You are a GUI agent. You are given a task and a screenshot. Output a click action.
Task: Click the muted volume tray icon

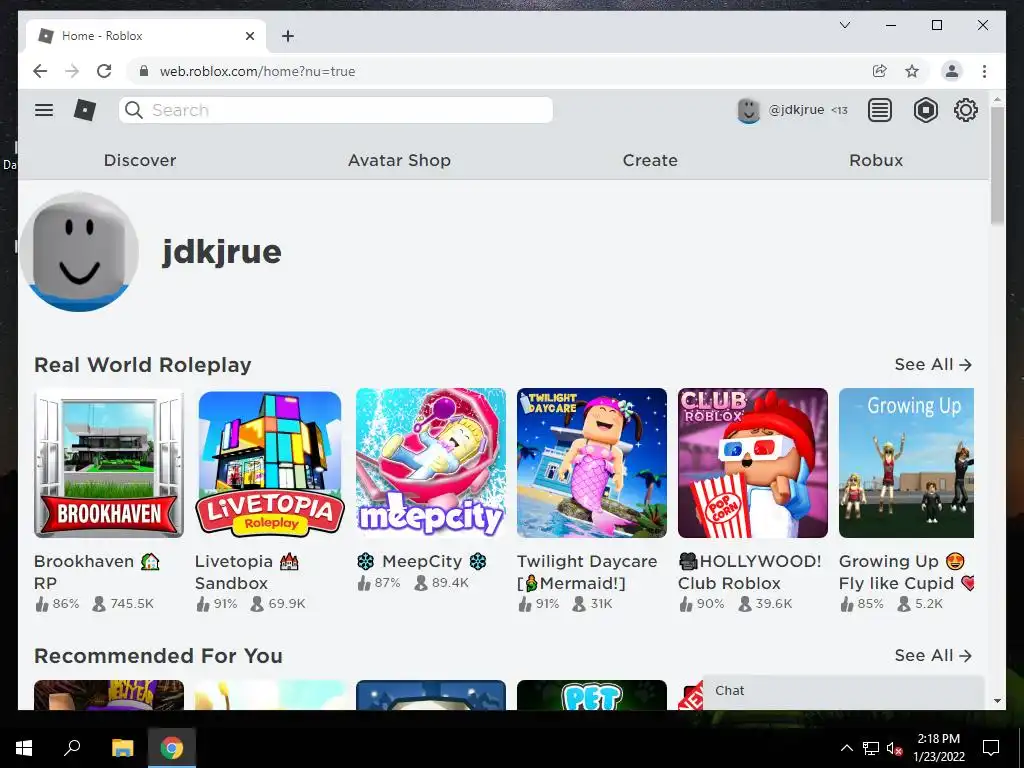click(895, 748)
